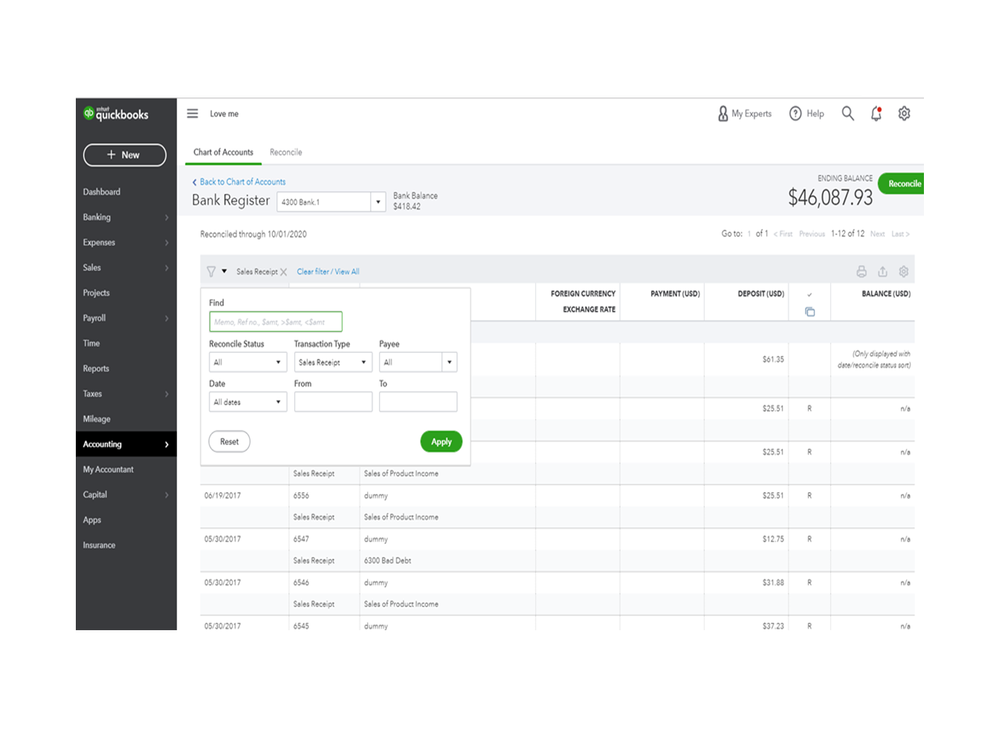
Task: Click the Next page link
Action: pyautogui.click(x=877, y=234)
